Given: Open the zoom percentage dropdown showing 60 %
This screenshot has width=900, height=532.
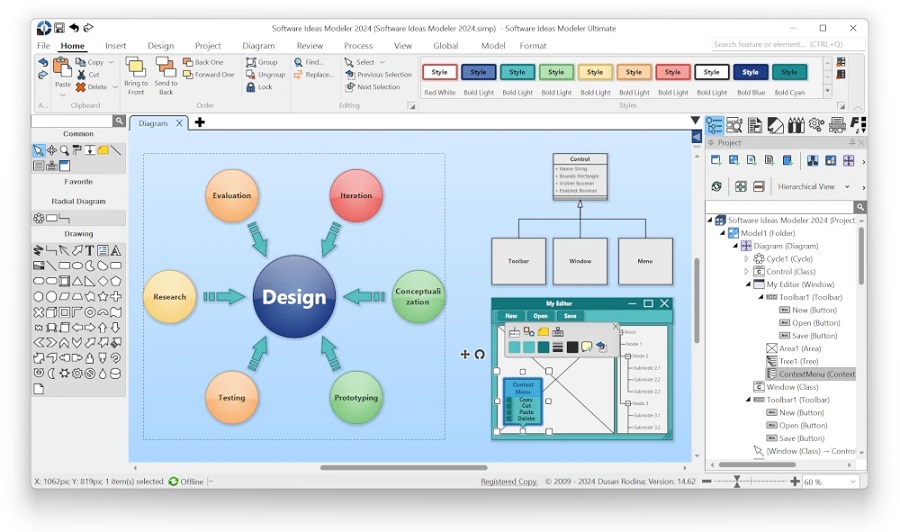Looking at the screenshot, I should (853, 482).
